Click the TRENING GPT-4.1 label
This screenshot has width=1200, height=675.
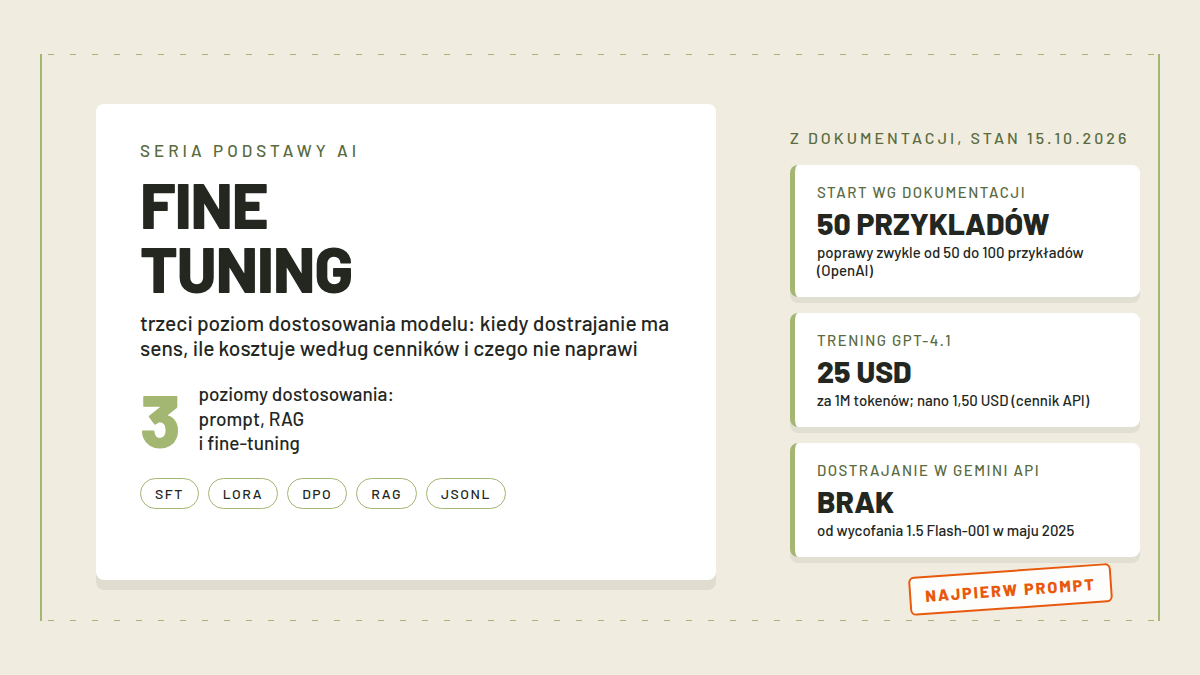click(x=884, y=341)
